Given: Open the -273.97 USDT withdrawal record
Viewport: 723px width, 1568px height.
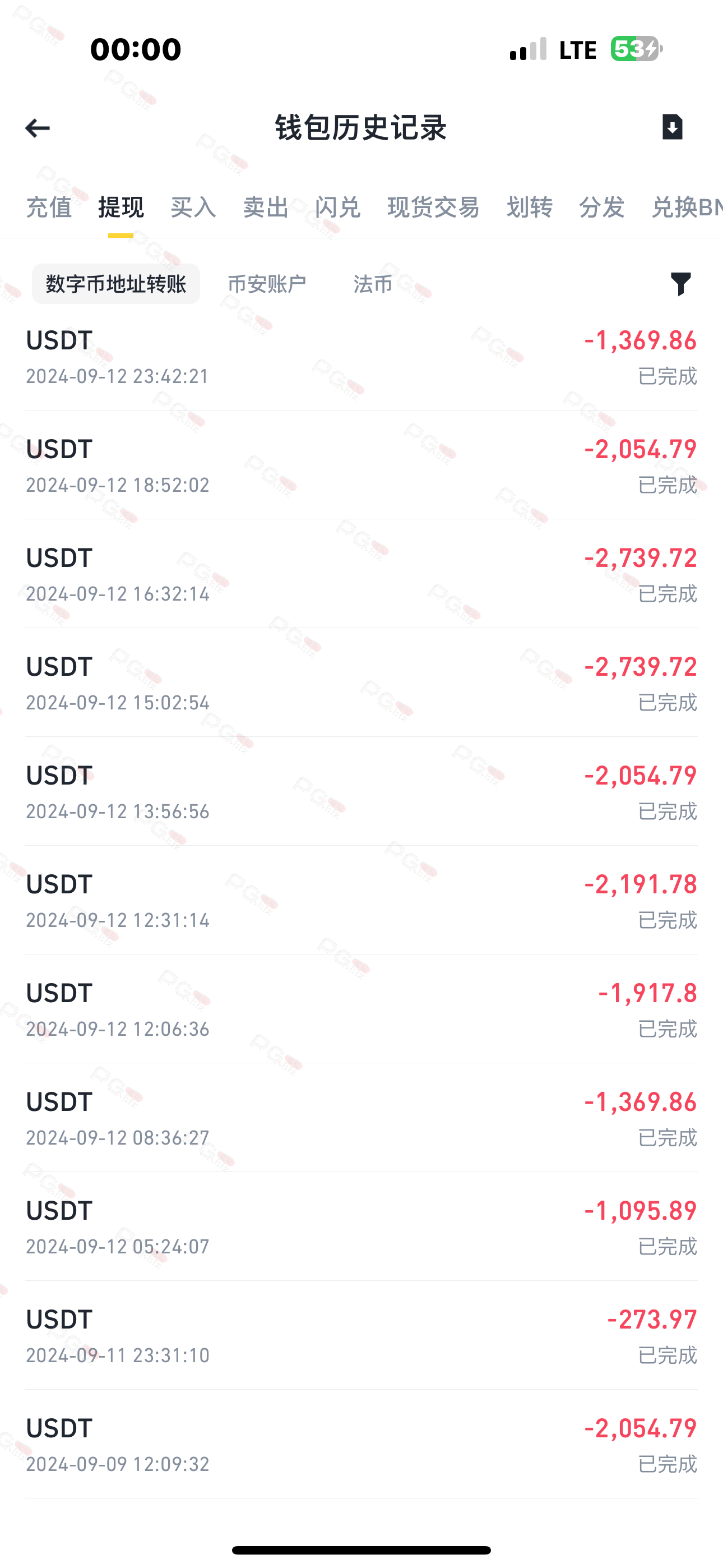Looking at the screenshot, I should click(x=361, y=1335).
